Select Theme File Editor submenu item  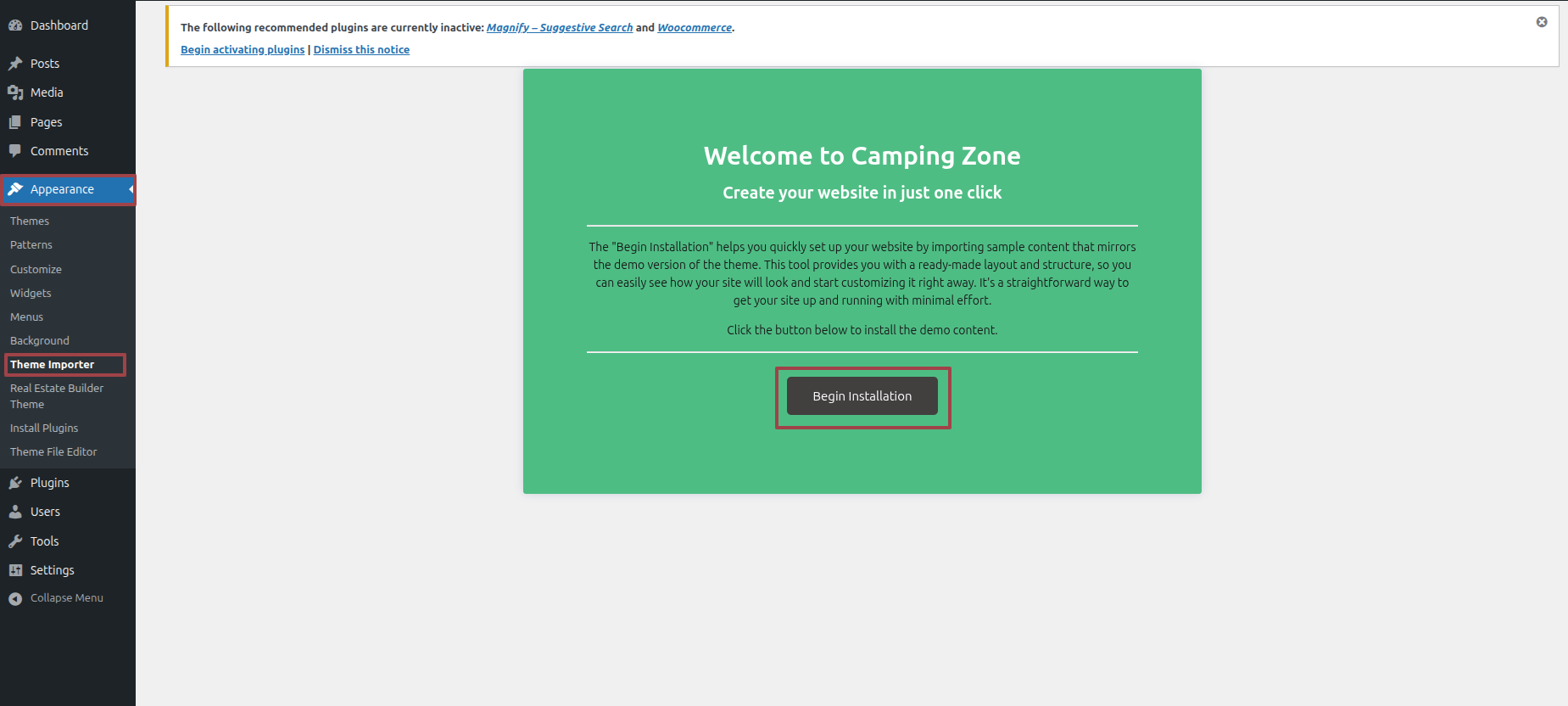53,452
